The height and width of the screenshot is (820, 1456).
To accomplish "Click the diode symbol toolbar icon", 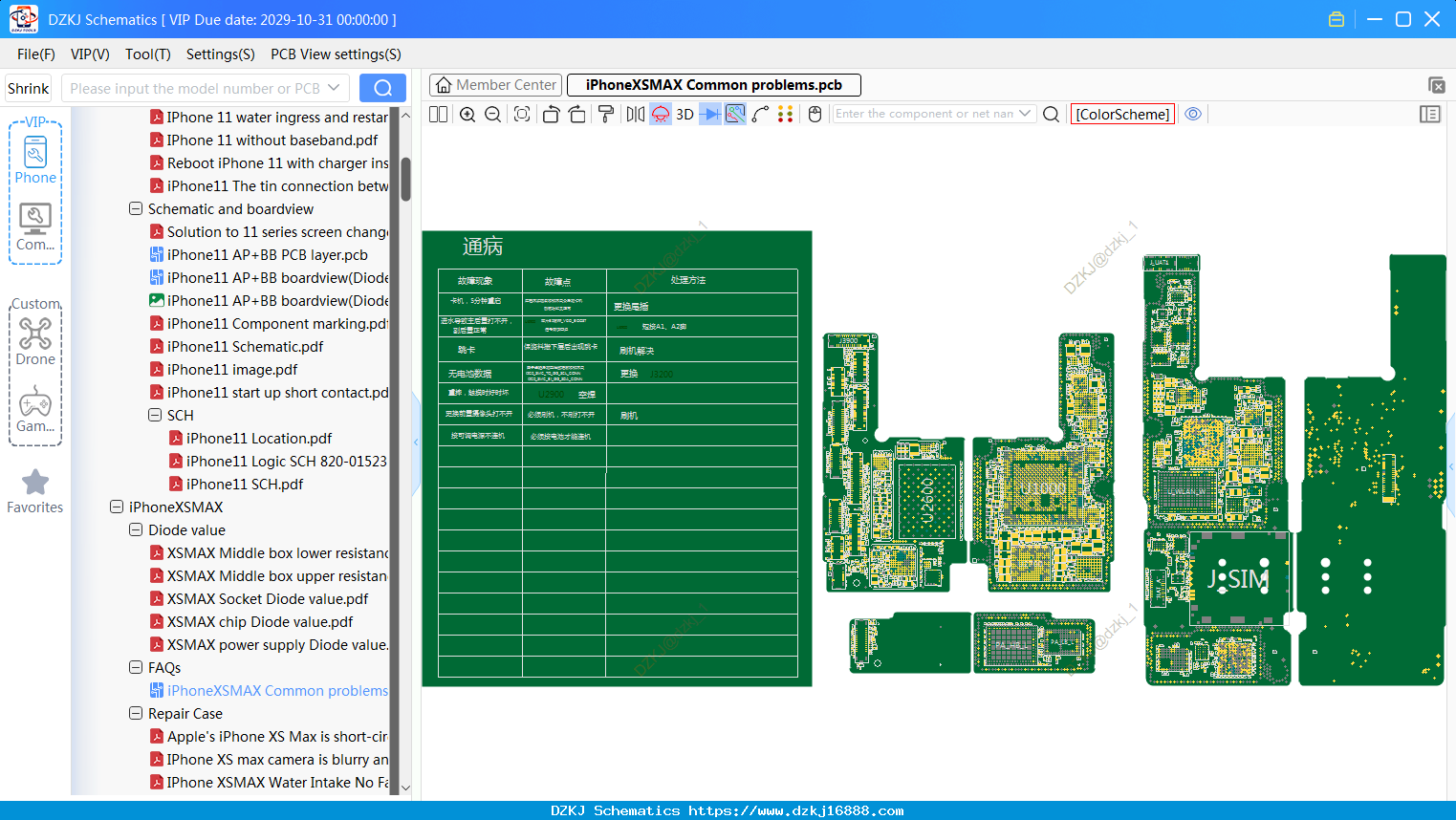I will pos(710,114).
